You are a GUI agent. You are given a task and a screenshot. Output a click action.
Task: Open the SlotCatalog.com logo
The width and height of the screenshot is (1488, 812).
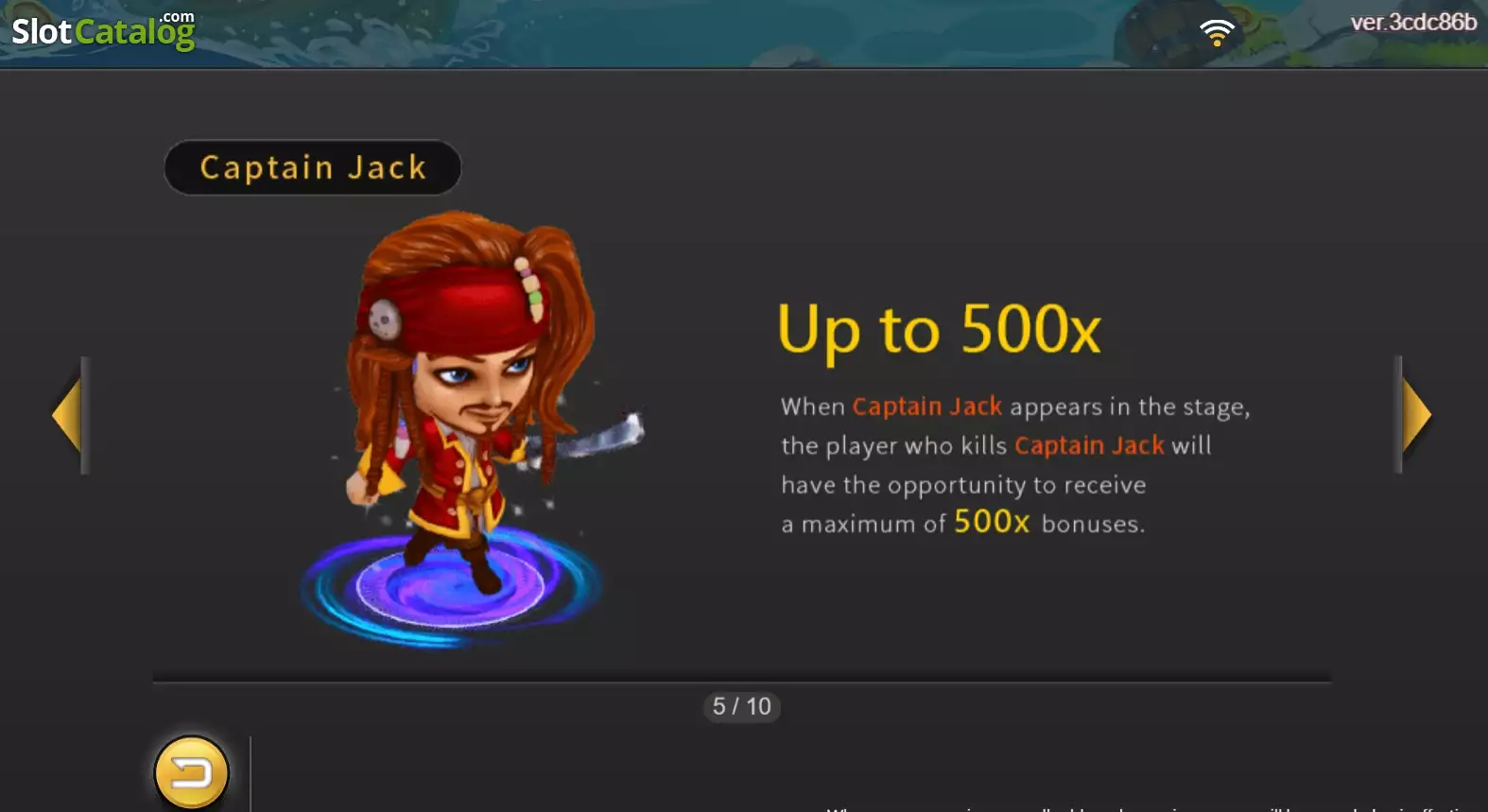point(103,30)
